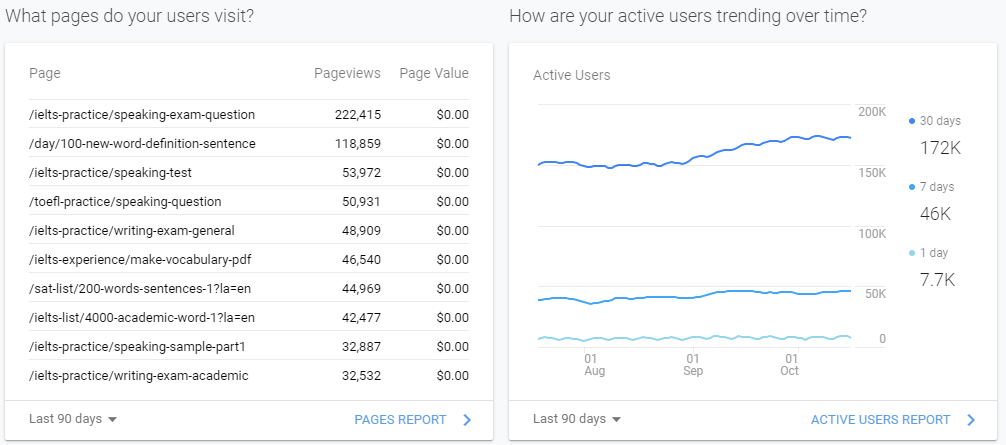This screenshot has width=1006, height=445.
Task: Click the 01 Oct axis label
Action: click(790, 364)
